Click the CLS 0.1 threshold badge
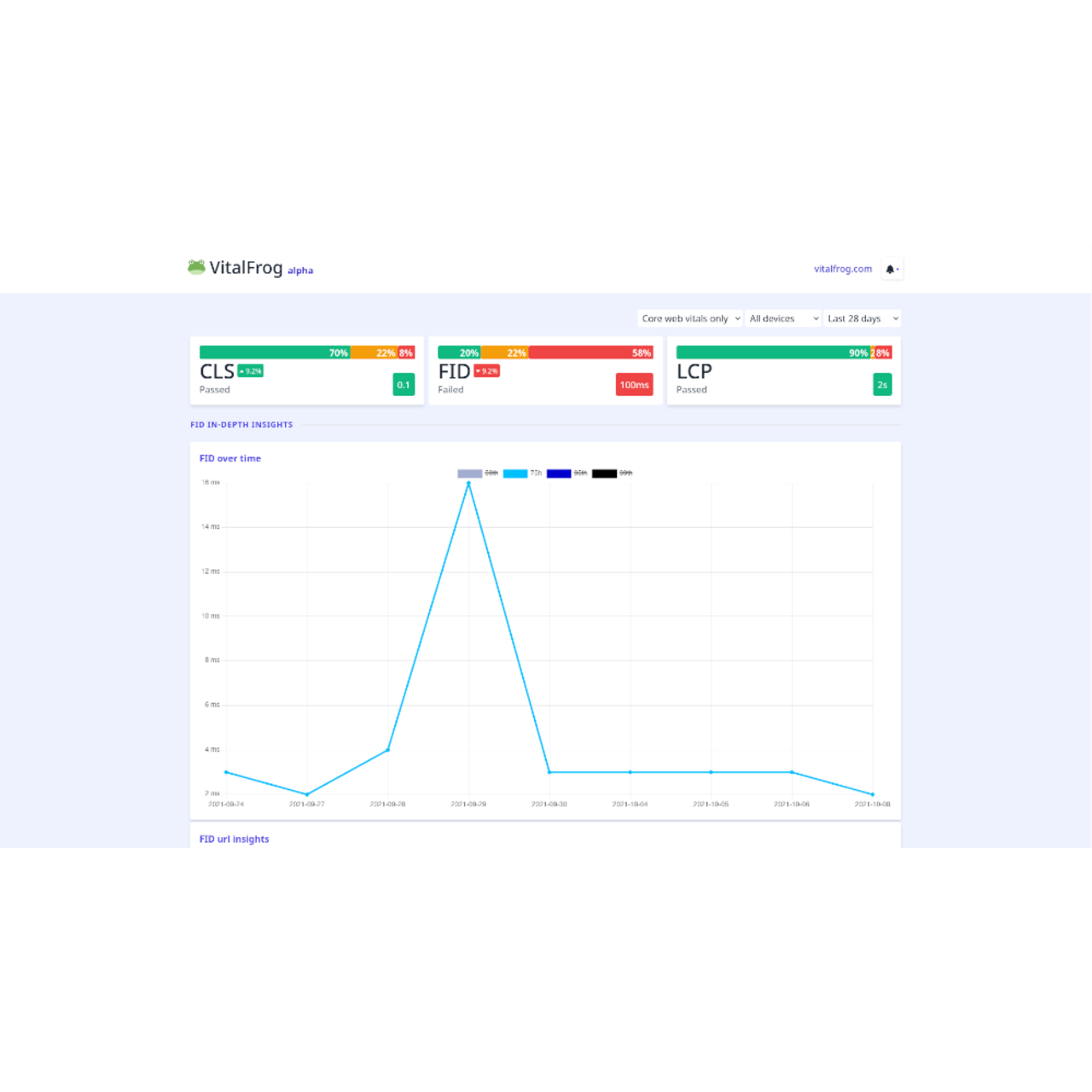The image size is (1092, 1092). point(404,385)
